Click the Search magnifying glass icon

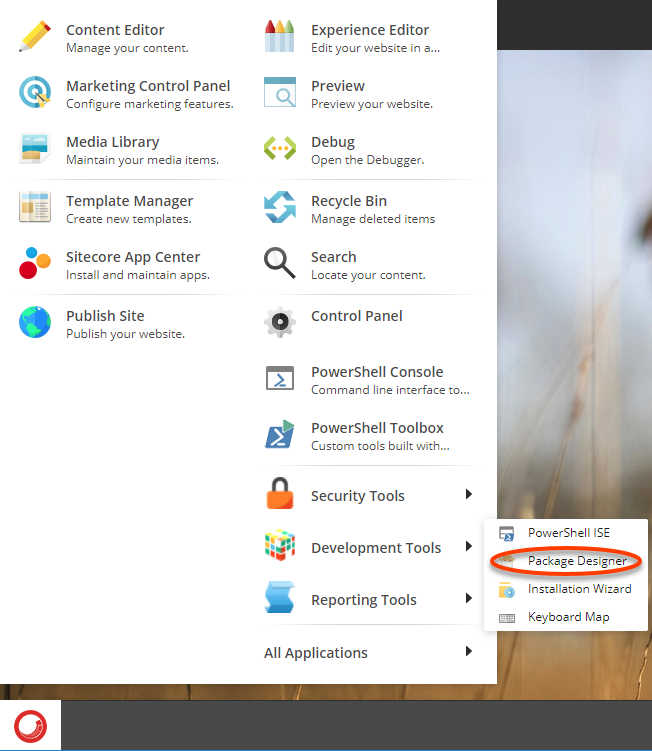tap(280, 263)
